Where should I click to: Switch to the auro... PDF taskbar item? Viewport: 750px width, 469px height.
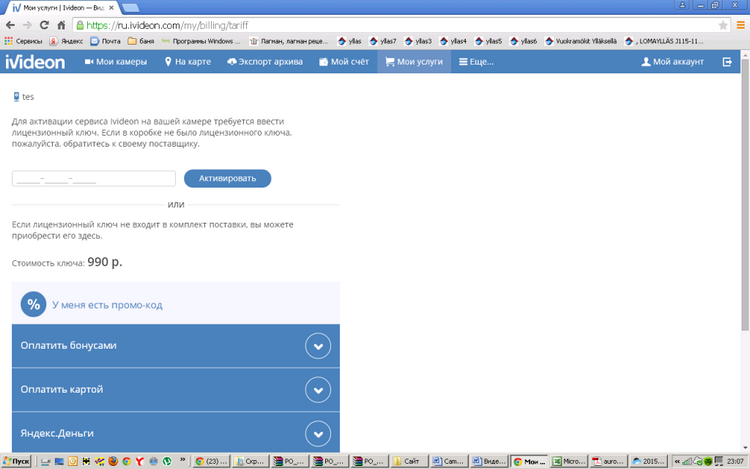click(x=608, y=461)
